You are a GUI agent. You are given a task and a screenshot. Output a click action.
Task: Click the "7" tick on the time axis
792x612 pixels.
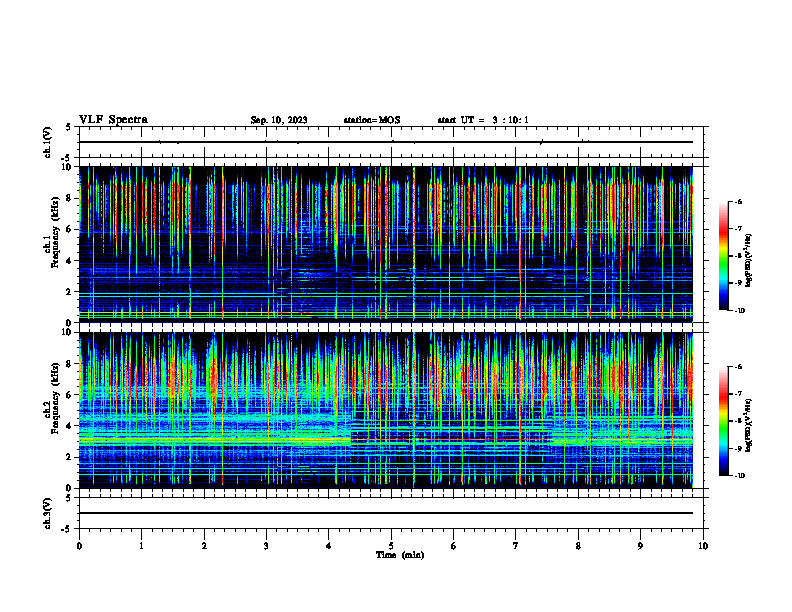click(516, 546)
